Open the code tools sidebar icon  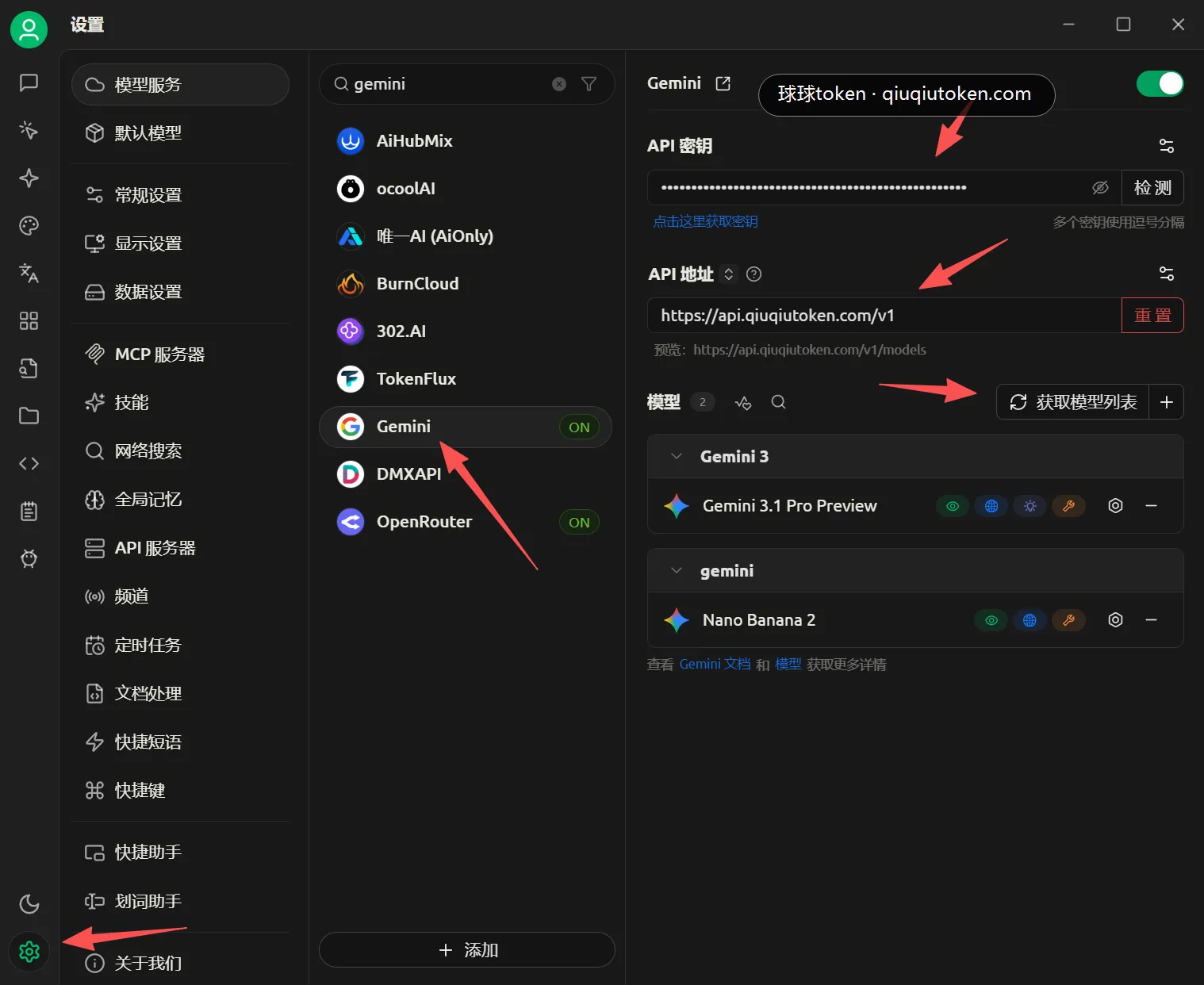[x=29, y=463]
